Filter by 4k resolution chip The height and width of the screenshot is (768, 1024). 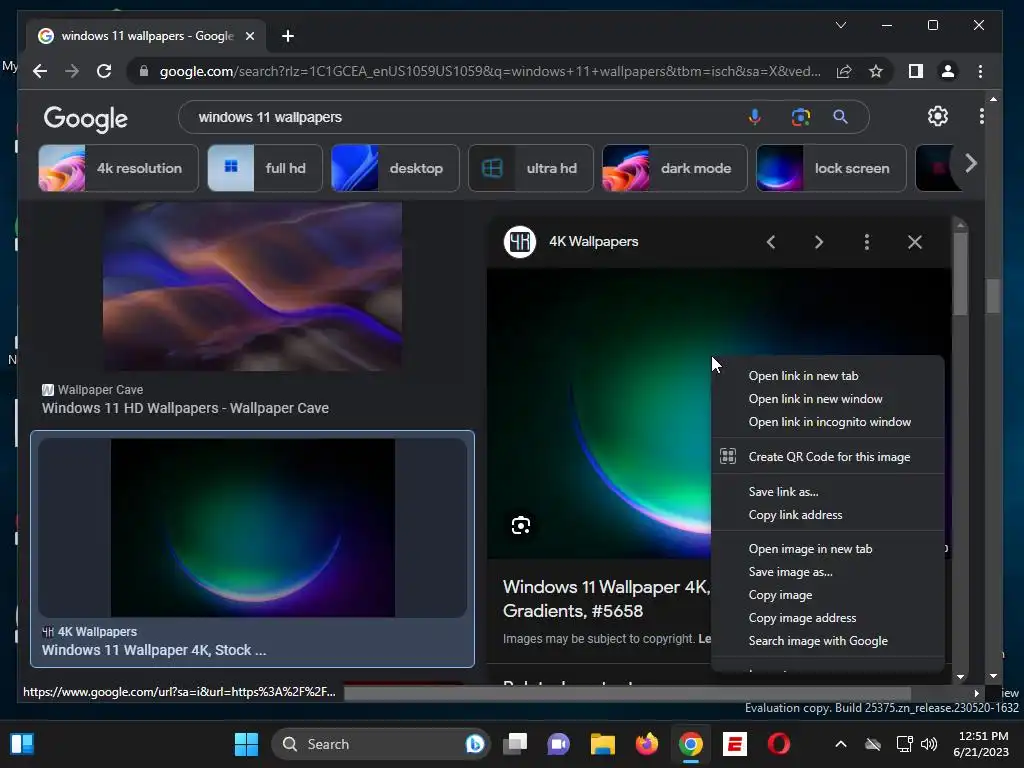(x=118, y=168)
